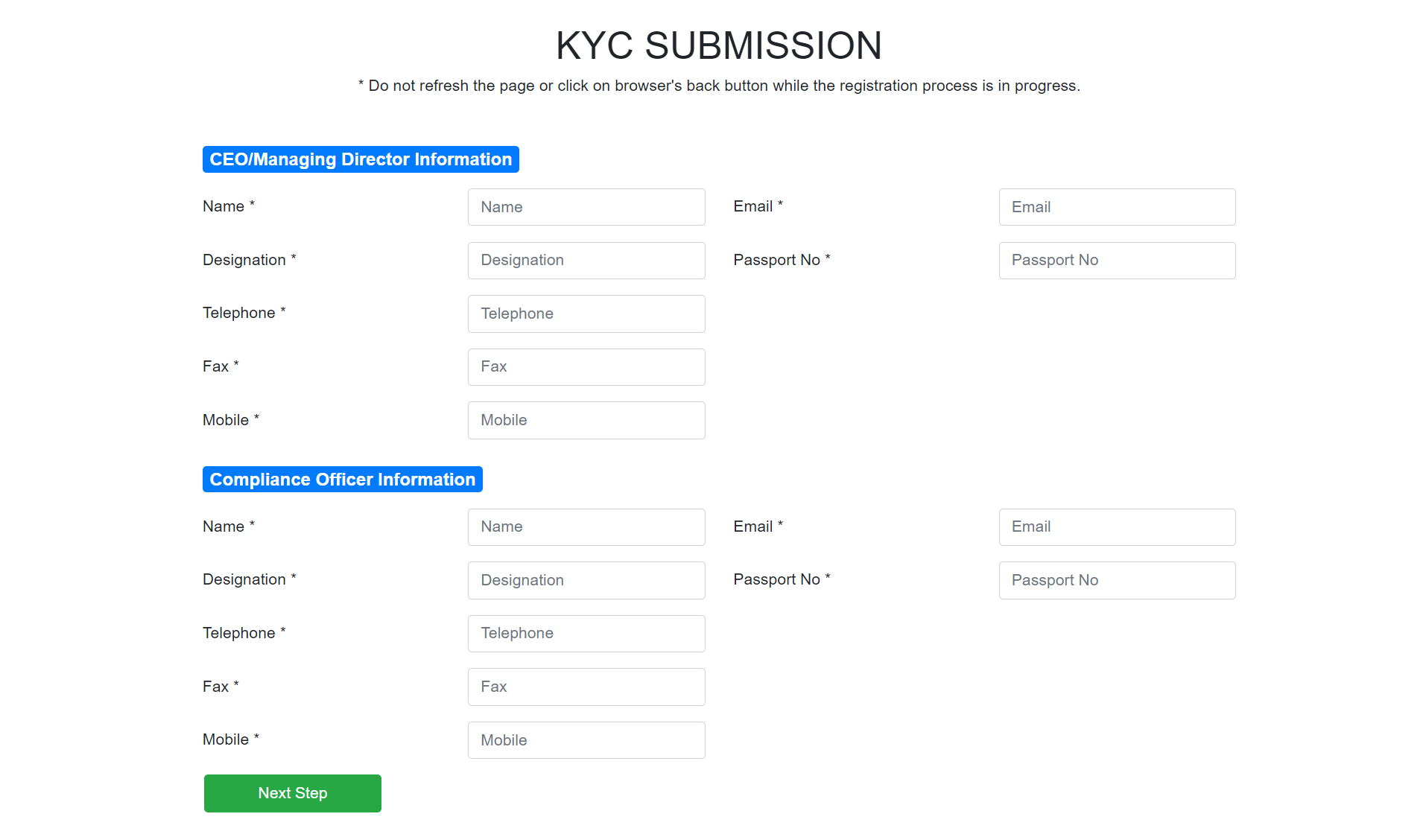Click the Mobile label under CEO section

[225, 419]
